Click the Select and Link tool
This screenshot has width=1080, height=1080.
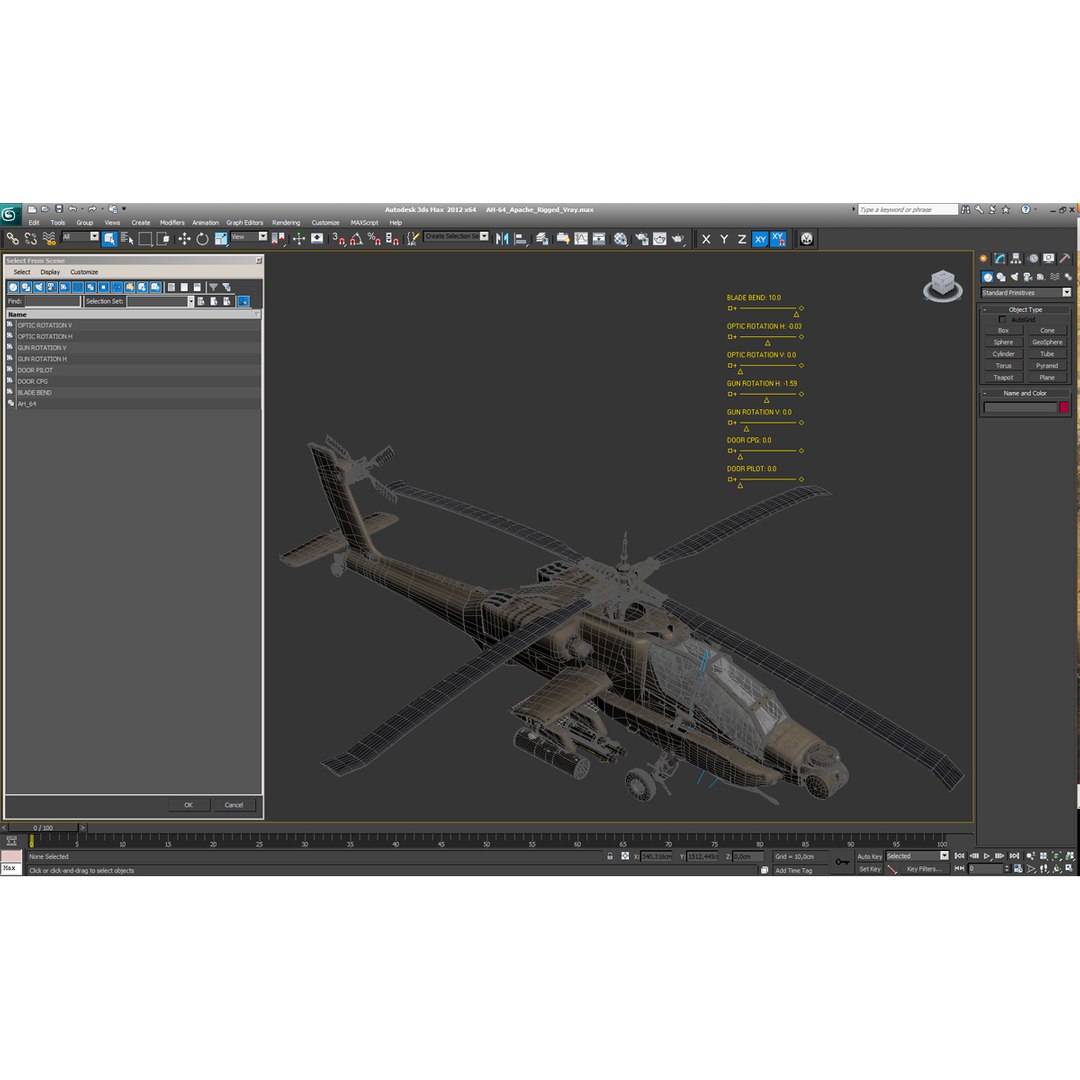12,239
